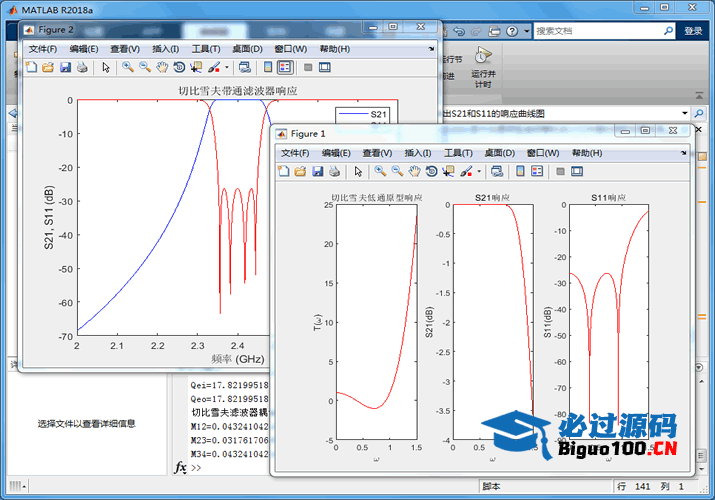The height and width of the screenshot is (500, 715).
Task: Open file icon in Figure 2 toolbar
Action: tap(48, 67)
